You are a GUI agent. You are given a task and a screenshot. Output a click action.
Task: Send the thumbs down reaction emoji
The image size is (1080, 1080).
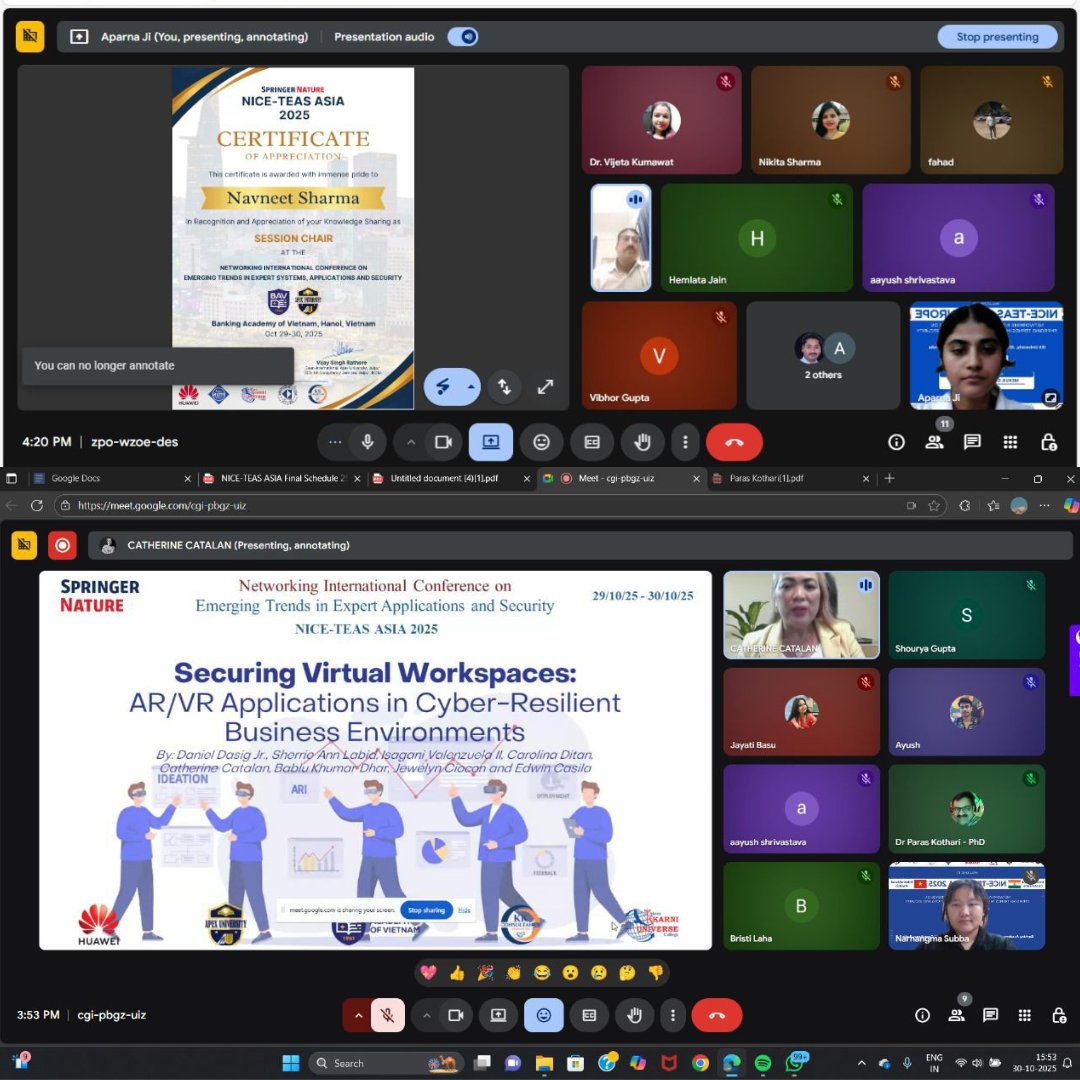[656, 973]
